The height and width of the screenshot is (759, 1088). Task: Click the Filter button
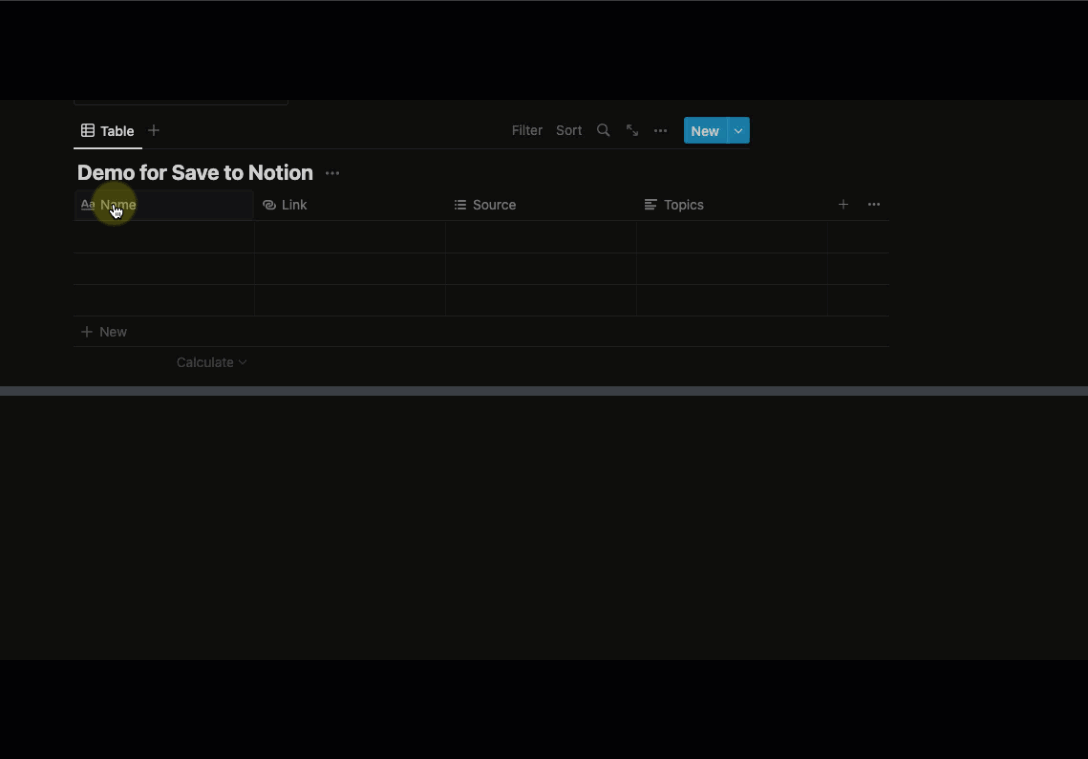[527, 131]
